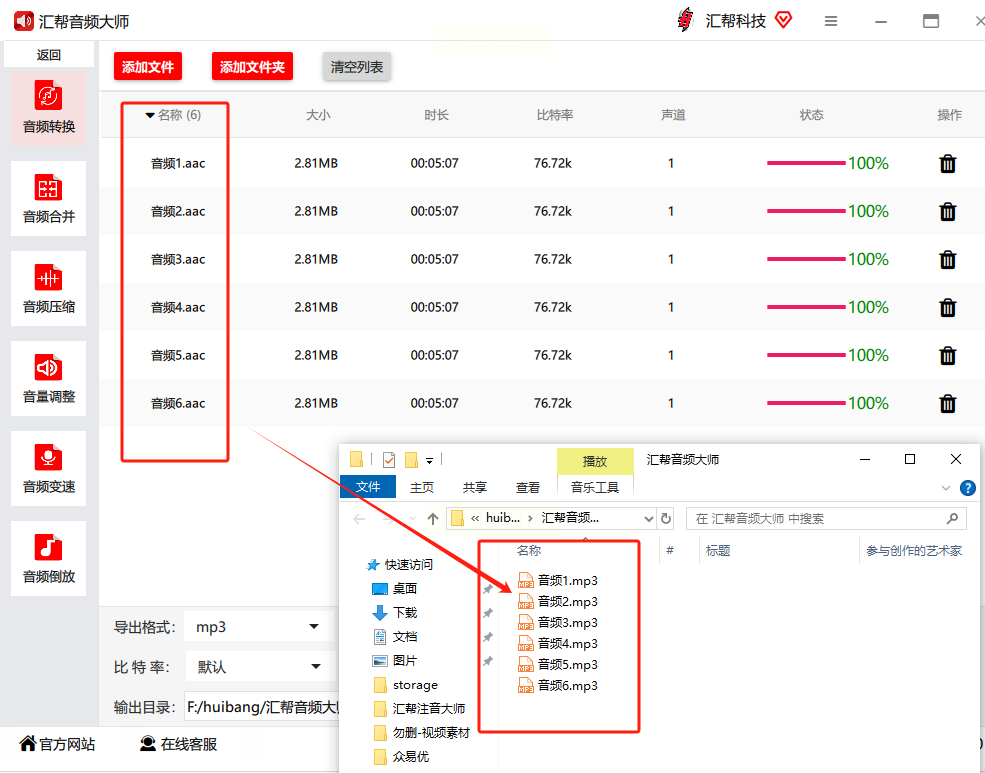This screenshot has width=985, height=773.
Task: Select 文档 in quick access
Action: coord(395,637)
